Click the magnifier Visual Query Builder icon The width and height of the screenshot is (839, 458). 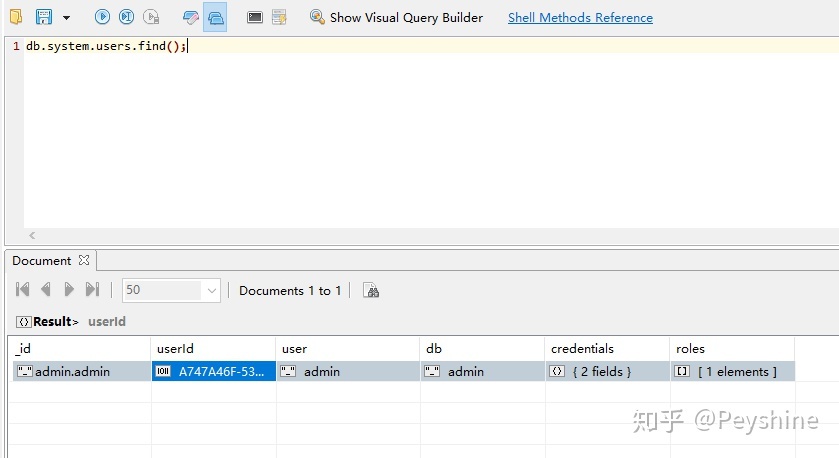(x=317, y=17)
